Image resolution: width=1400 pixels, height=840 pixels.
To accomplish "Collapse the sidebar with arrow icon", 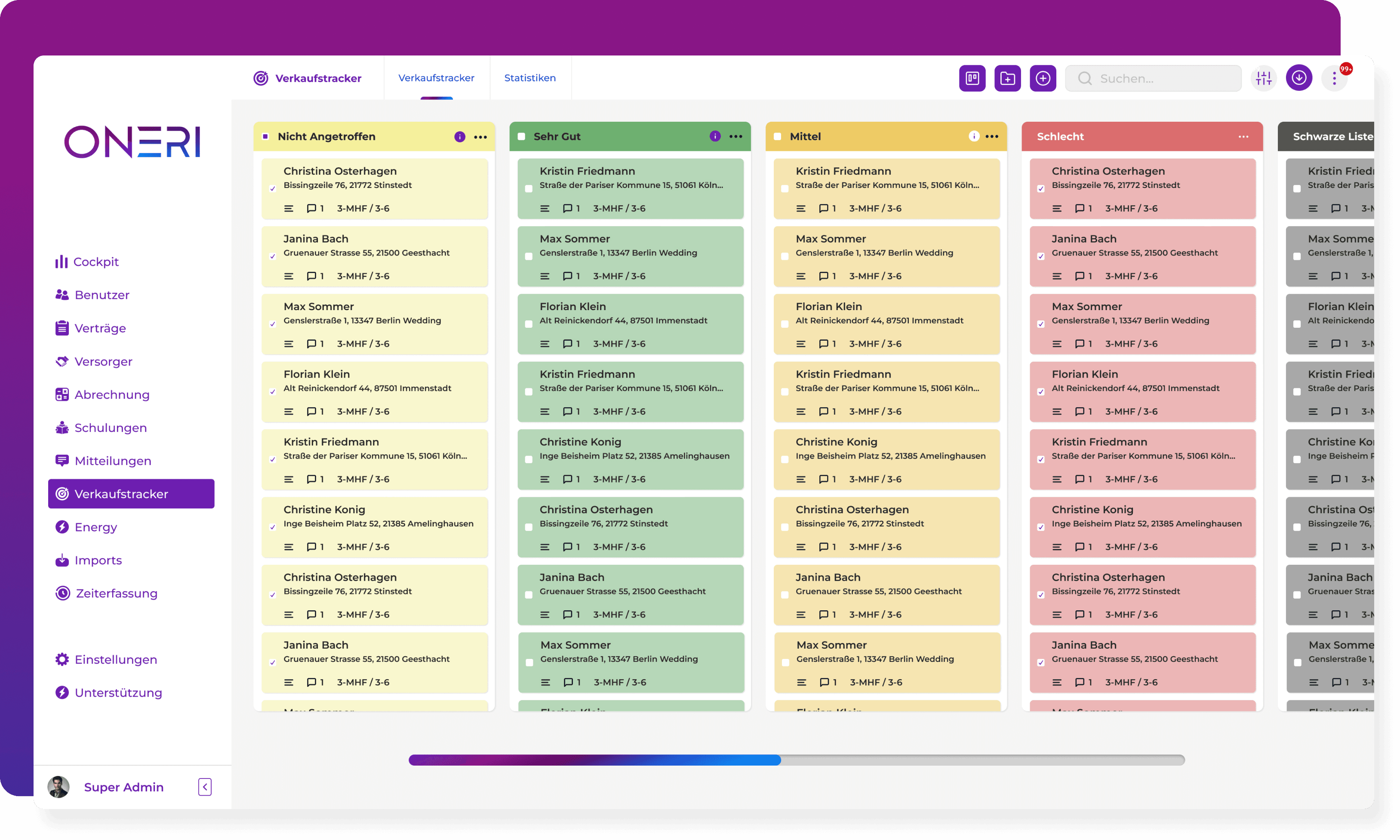I will pyautogui.click(x=205, y=787).
